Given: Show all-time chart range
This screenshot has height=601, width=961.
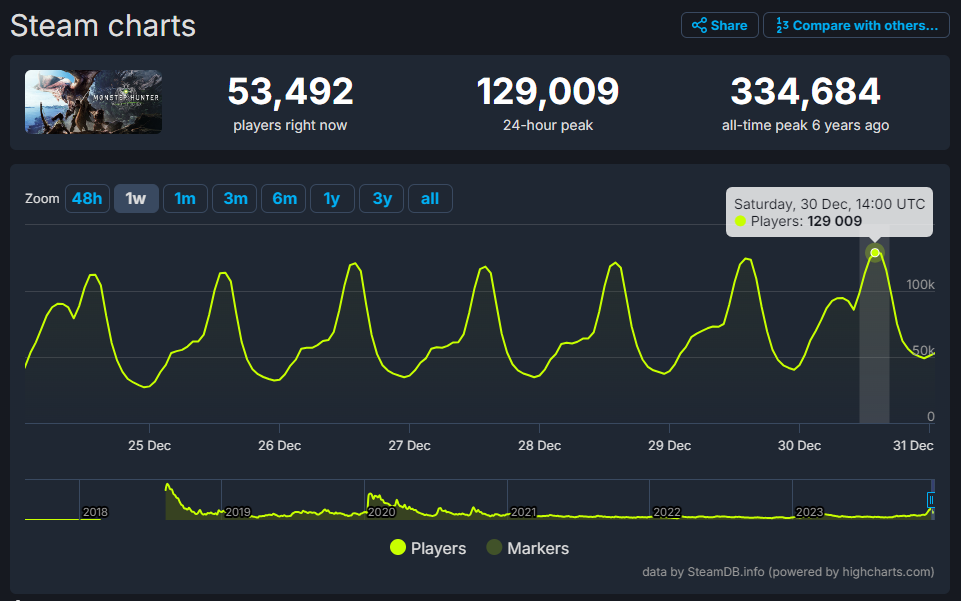Looking at the screenshot, I should pyautogui.click(x=430, y=198).
